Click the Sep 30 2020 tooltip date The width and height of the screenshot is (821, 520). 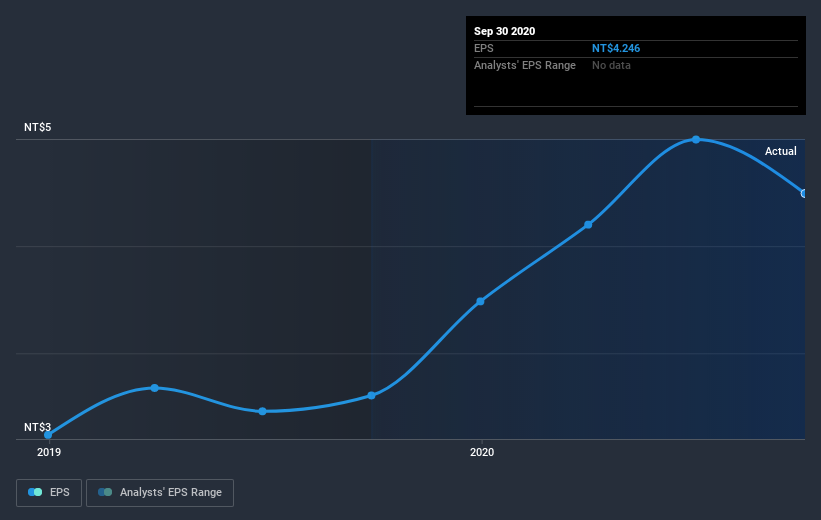point(504,31)
